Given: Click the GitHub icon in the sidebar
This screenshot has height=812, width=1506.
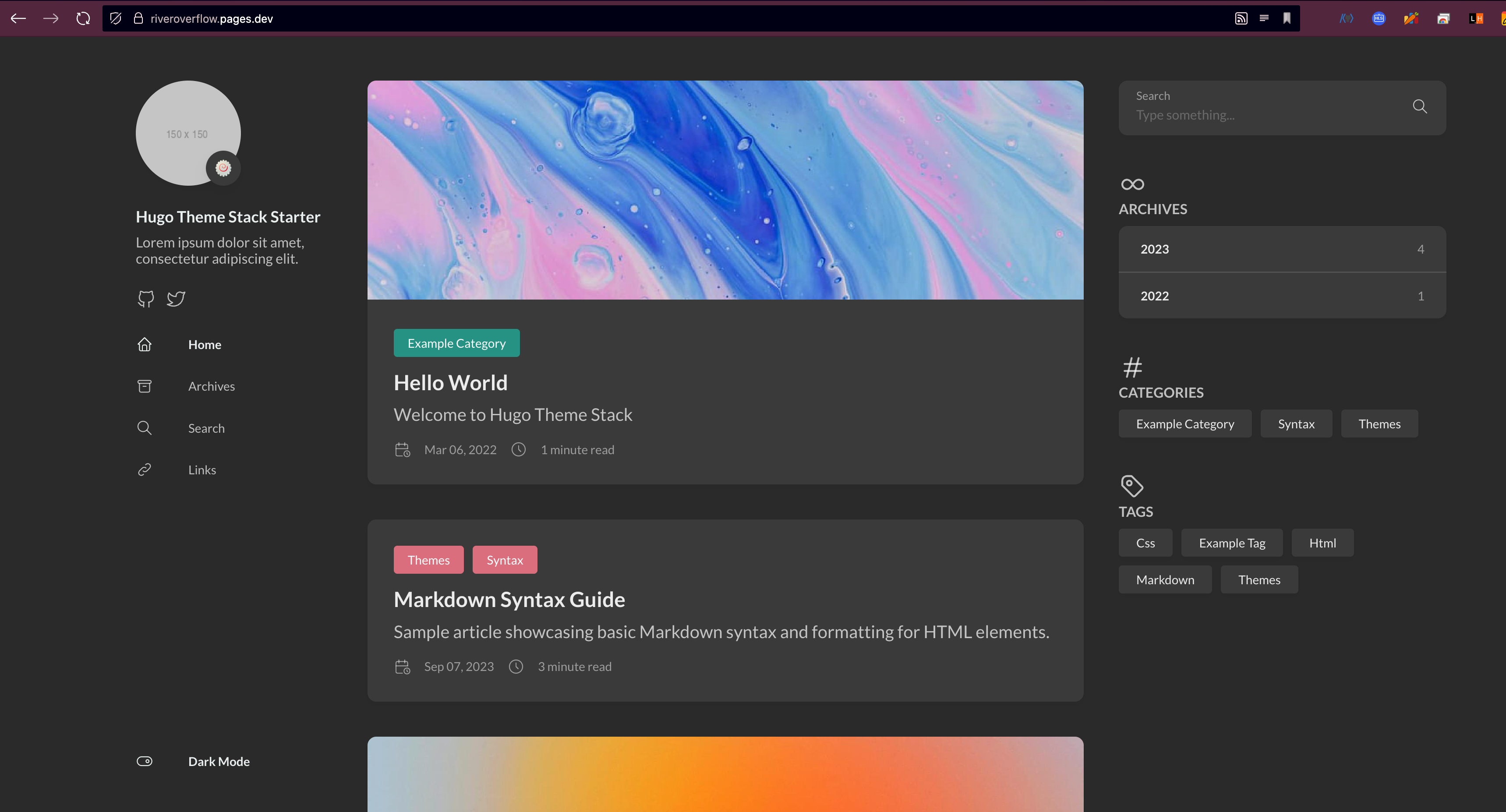Looking at the screenshot, I should coord(145,299).
